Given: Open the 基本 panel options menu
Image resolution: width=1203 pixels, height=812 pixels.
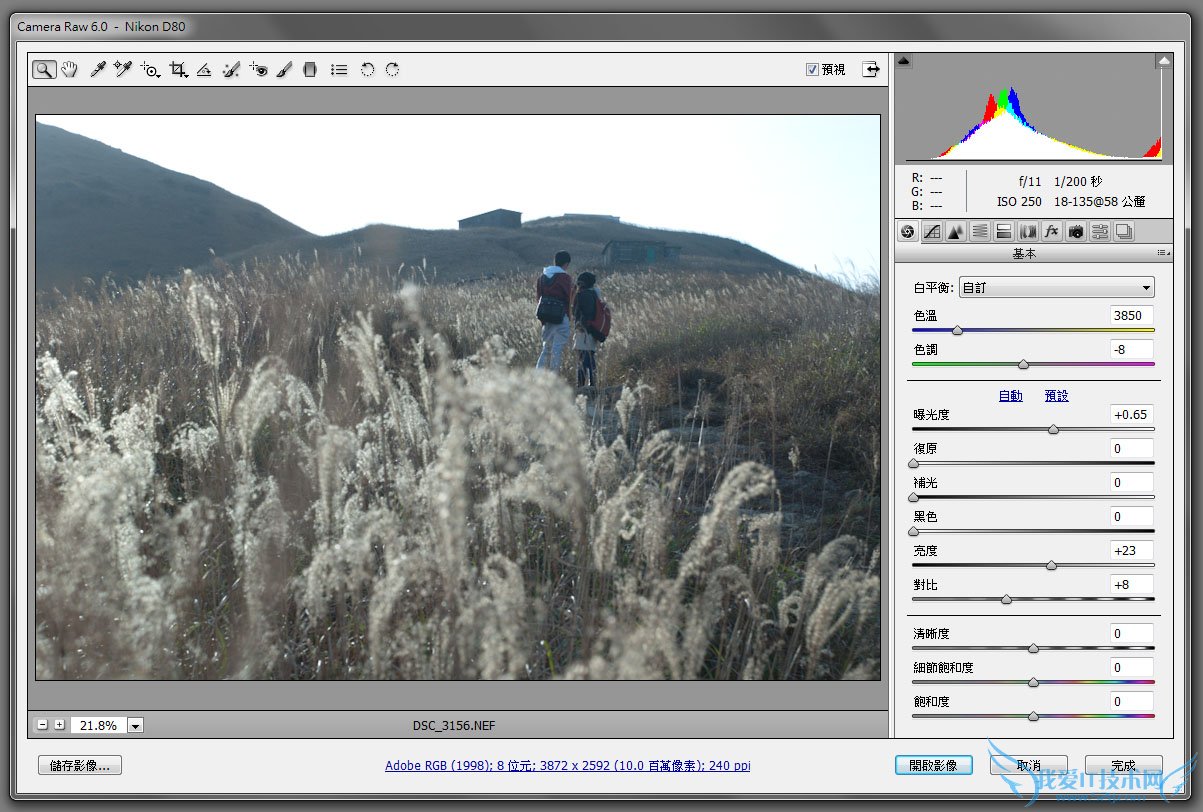Looking at the screenshot, I should coord(1162,254).
